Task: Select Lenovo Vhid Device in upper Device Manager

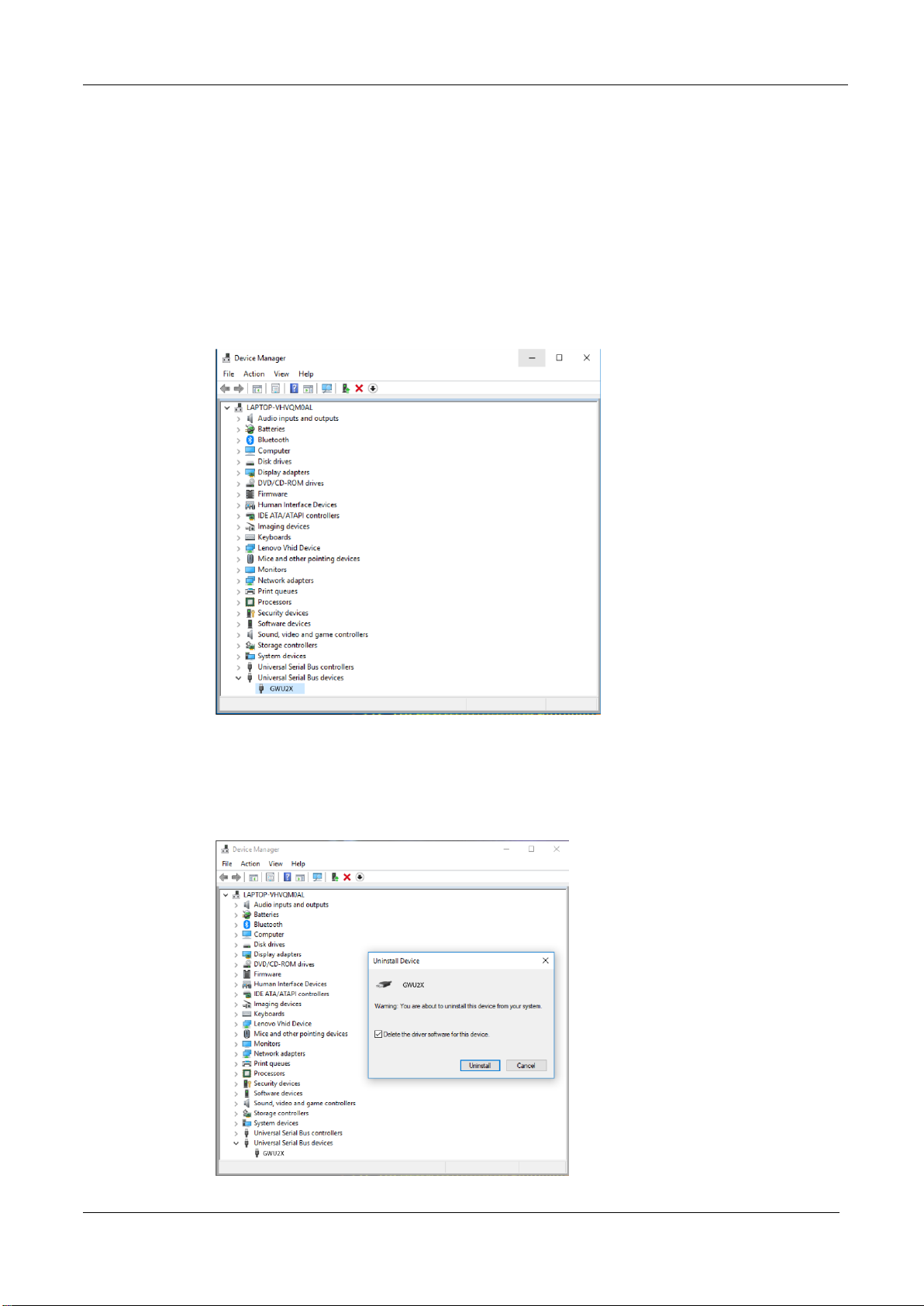Action: (289, 548)
